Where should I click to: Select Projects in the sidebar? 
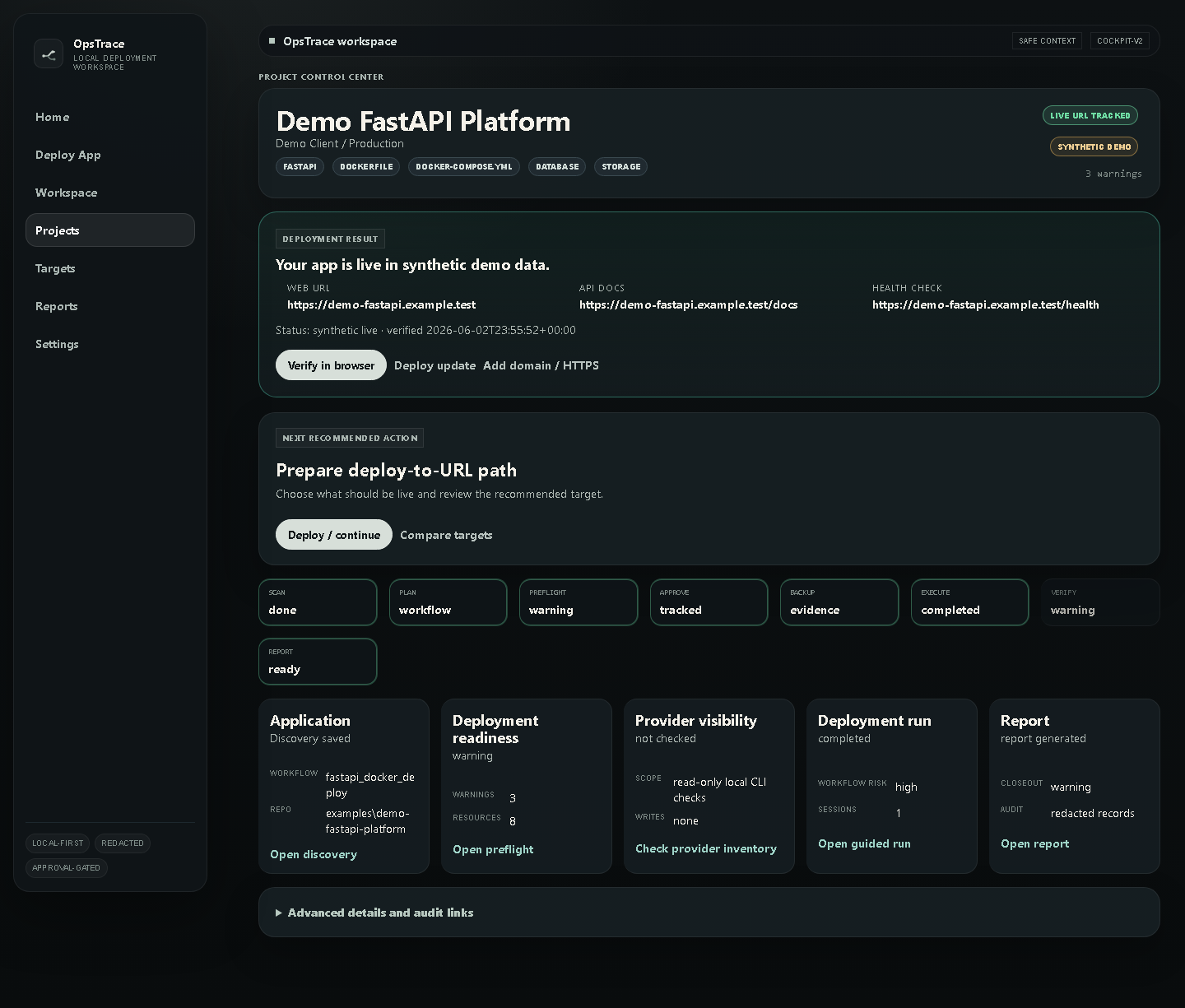(110, 230)
